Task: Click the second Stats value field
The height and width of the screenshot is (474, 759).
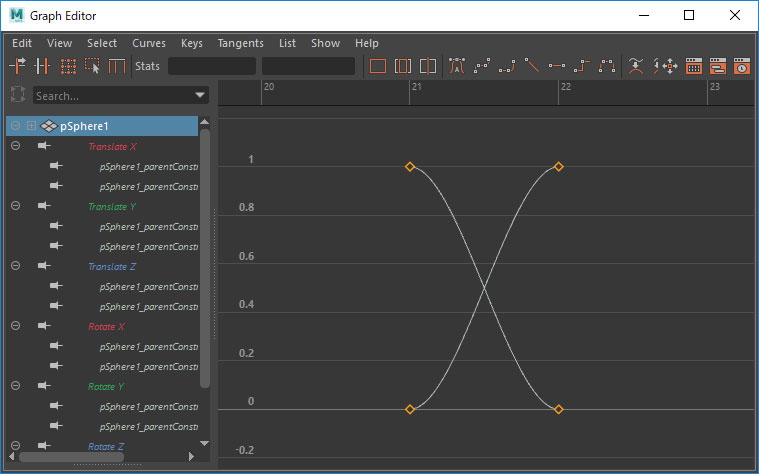Action: click(x=308, y=66)
